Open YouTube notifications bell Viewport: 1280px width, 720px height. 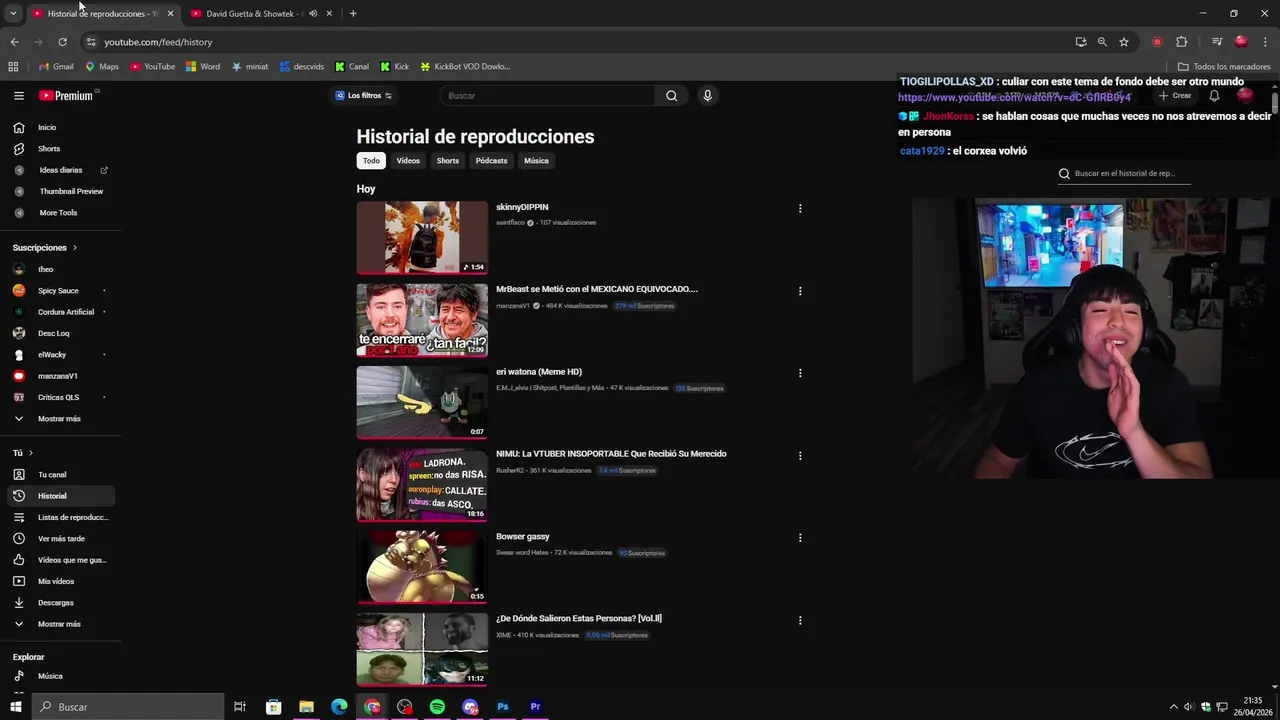1214,96
